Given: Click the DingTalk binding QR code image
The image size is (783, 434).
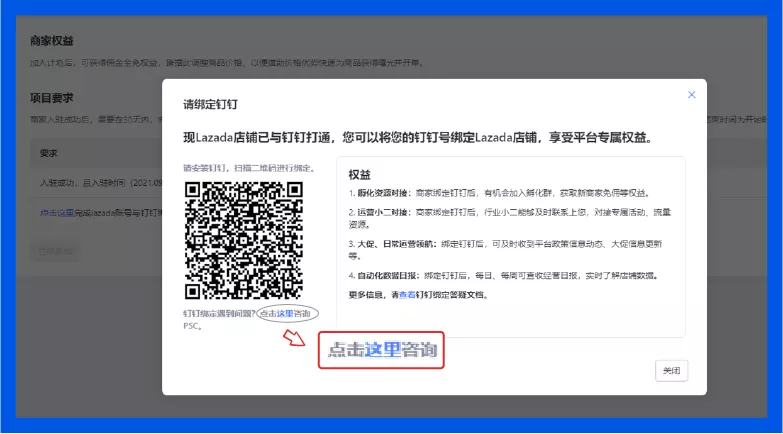Looking at the screenshot, I should [x=244, y=240].
